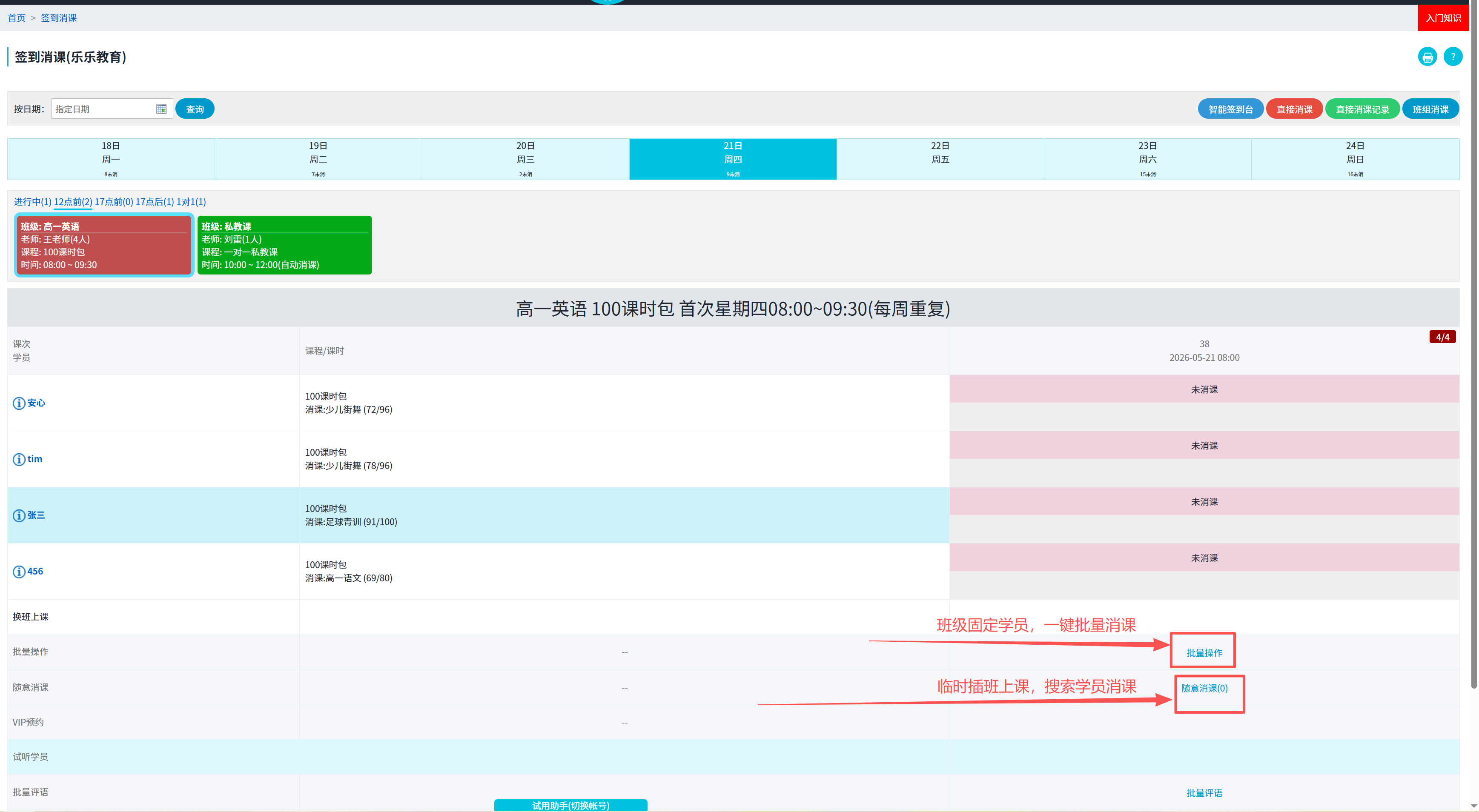Click the 试听学员 row label
The image size is (1479, 812).
[x=30, y=758]
